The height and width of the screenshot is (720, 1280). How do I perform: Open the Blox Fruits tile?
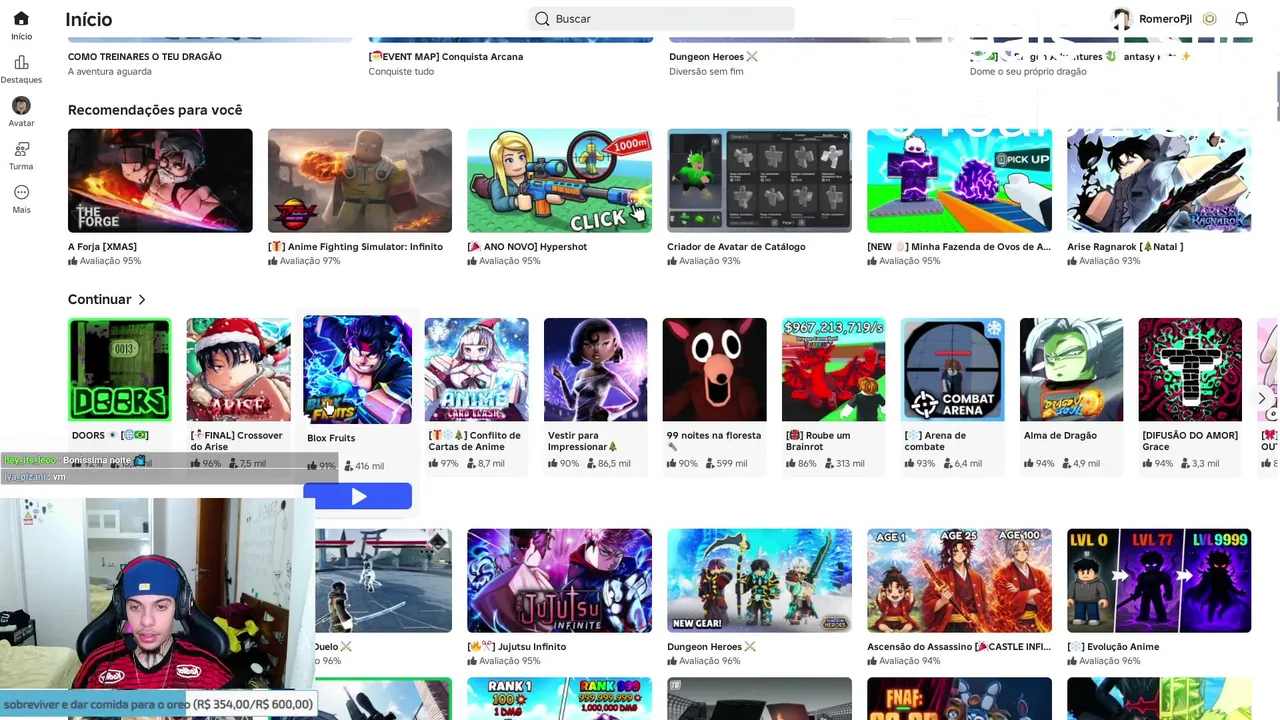[x=357, y=369]
